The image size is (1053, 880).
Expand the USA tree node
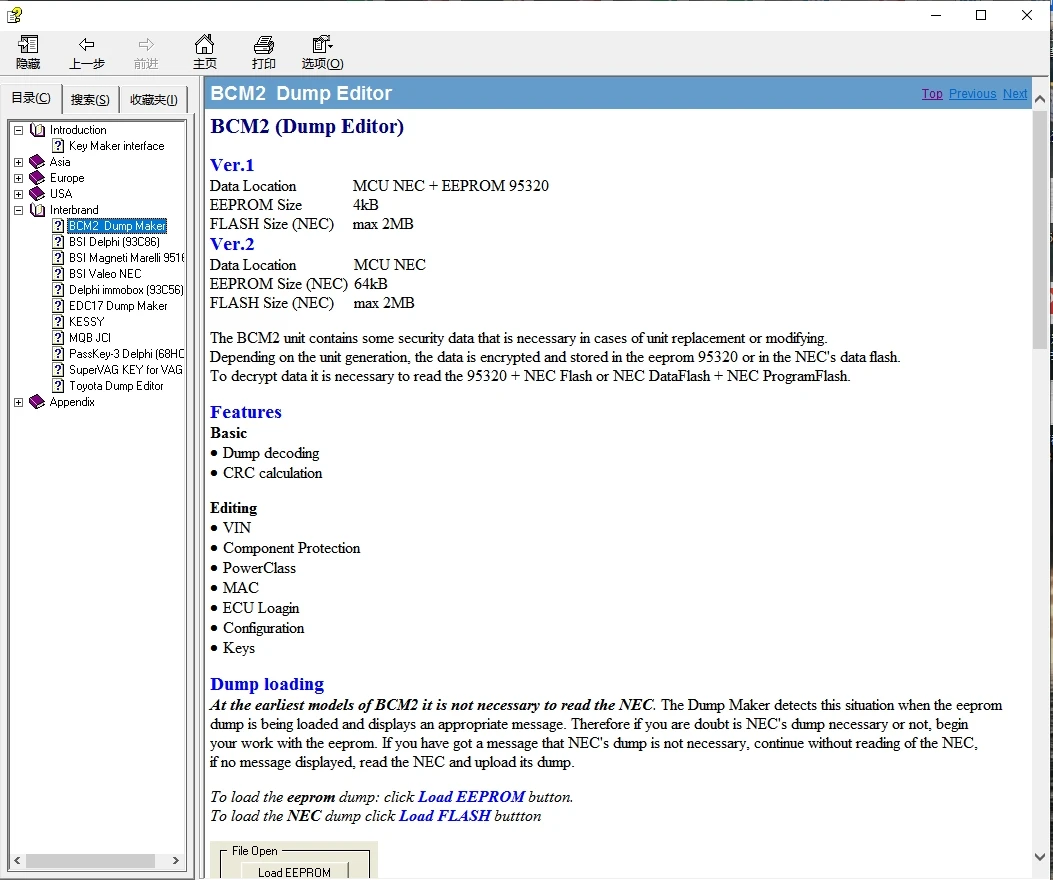click(19, 194)
